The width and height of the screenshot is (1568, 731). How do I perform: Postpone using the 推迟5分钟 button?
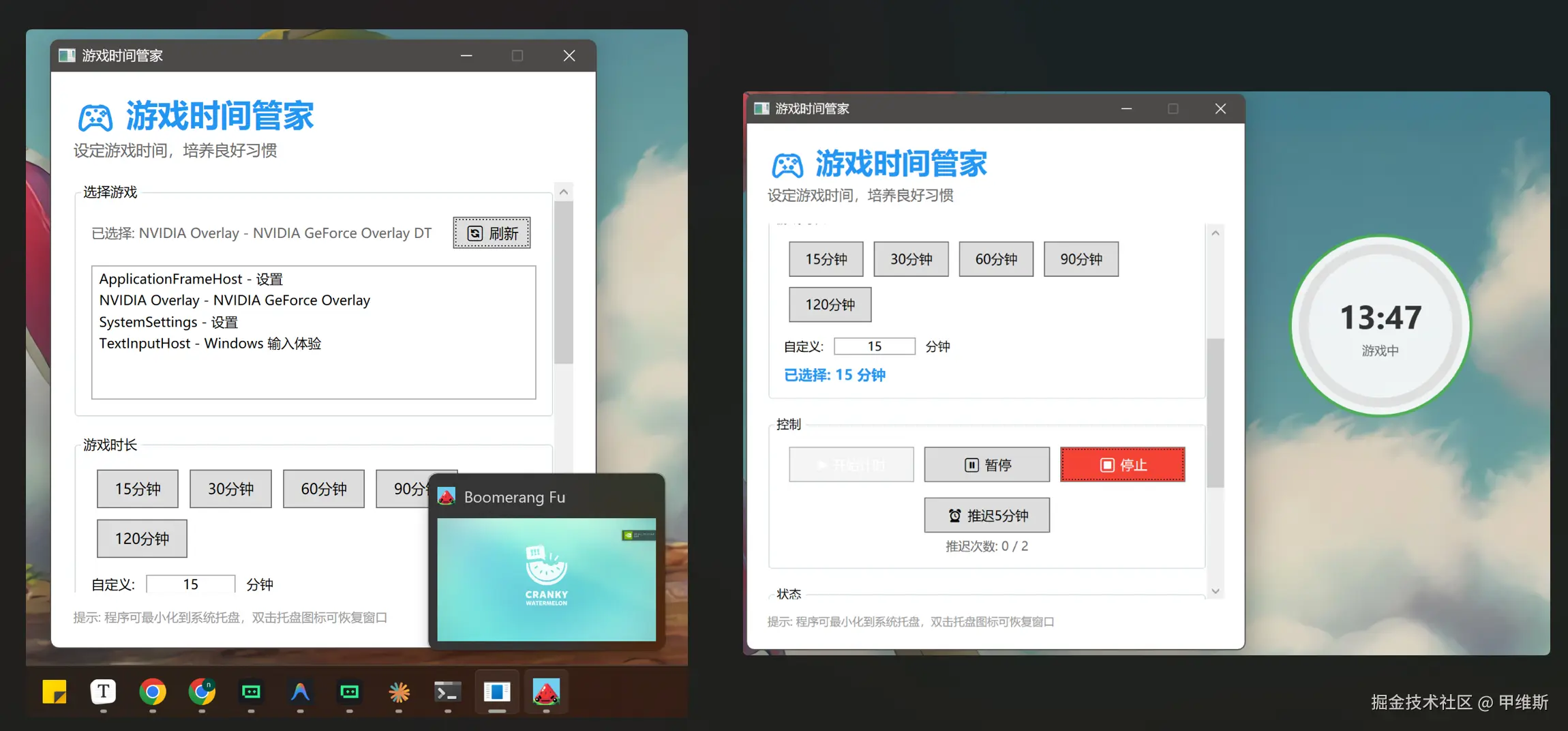tap(987, 516)
